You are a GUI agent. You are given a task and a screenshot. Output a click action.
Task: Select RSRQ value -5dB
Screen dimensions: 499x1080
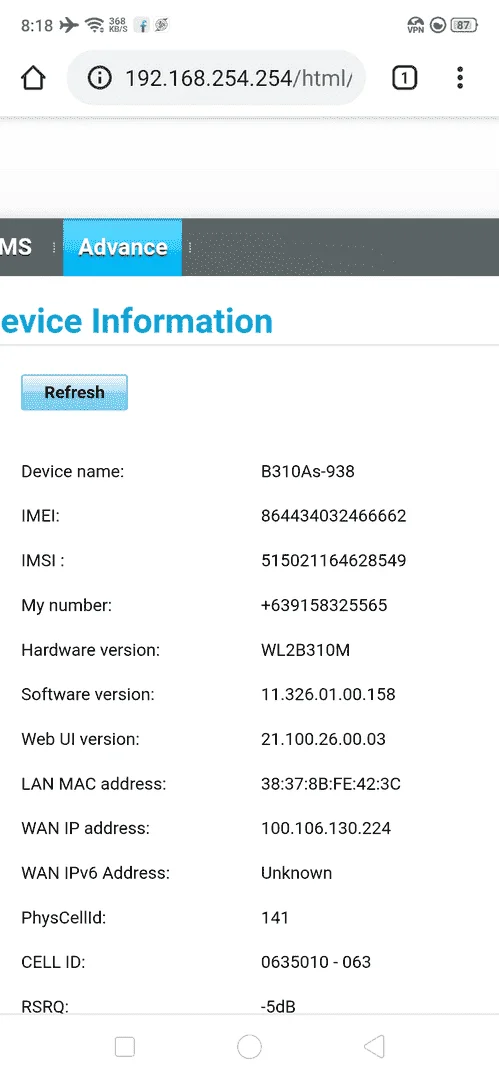click(278, 1006)
